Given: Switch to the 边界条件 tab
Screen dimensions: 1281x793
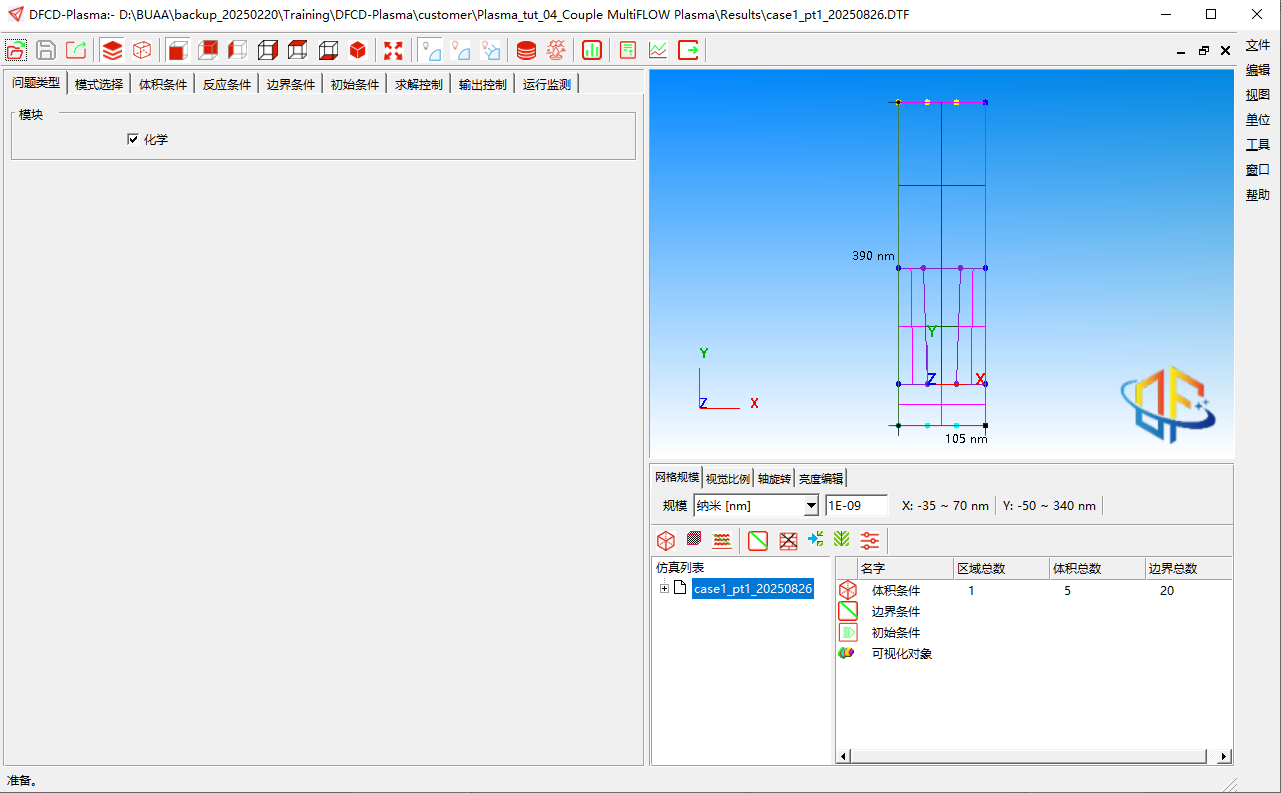Looking at the screenshot, I should click(290, 85).
